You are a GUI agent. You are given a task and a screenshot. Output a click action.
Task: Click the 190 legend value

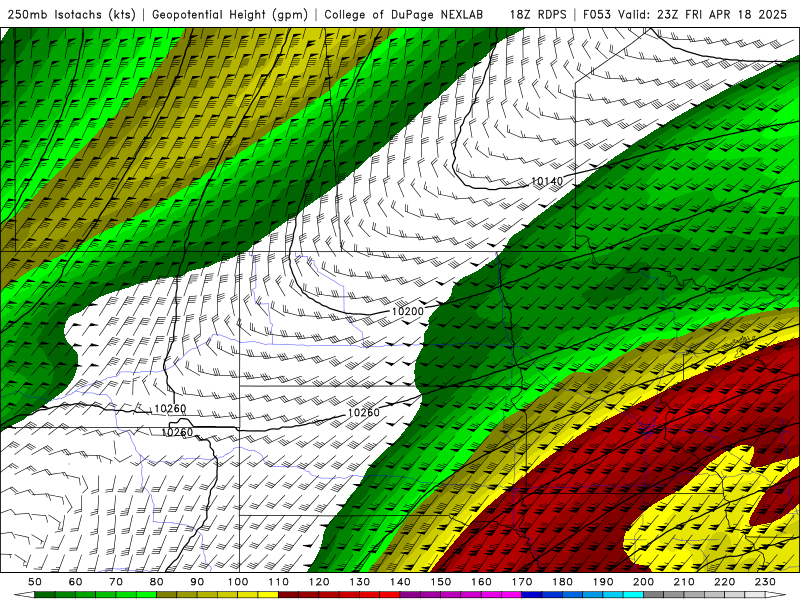point(603,582)
